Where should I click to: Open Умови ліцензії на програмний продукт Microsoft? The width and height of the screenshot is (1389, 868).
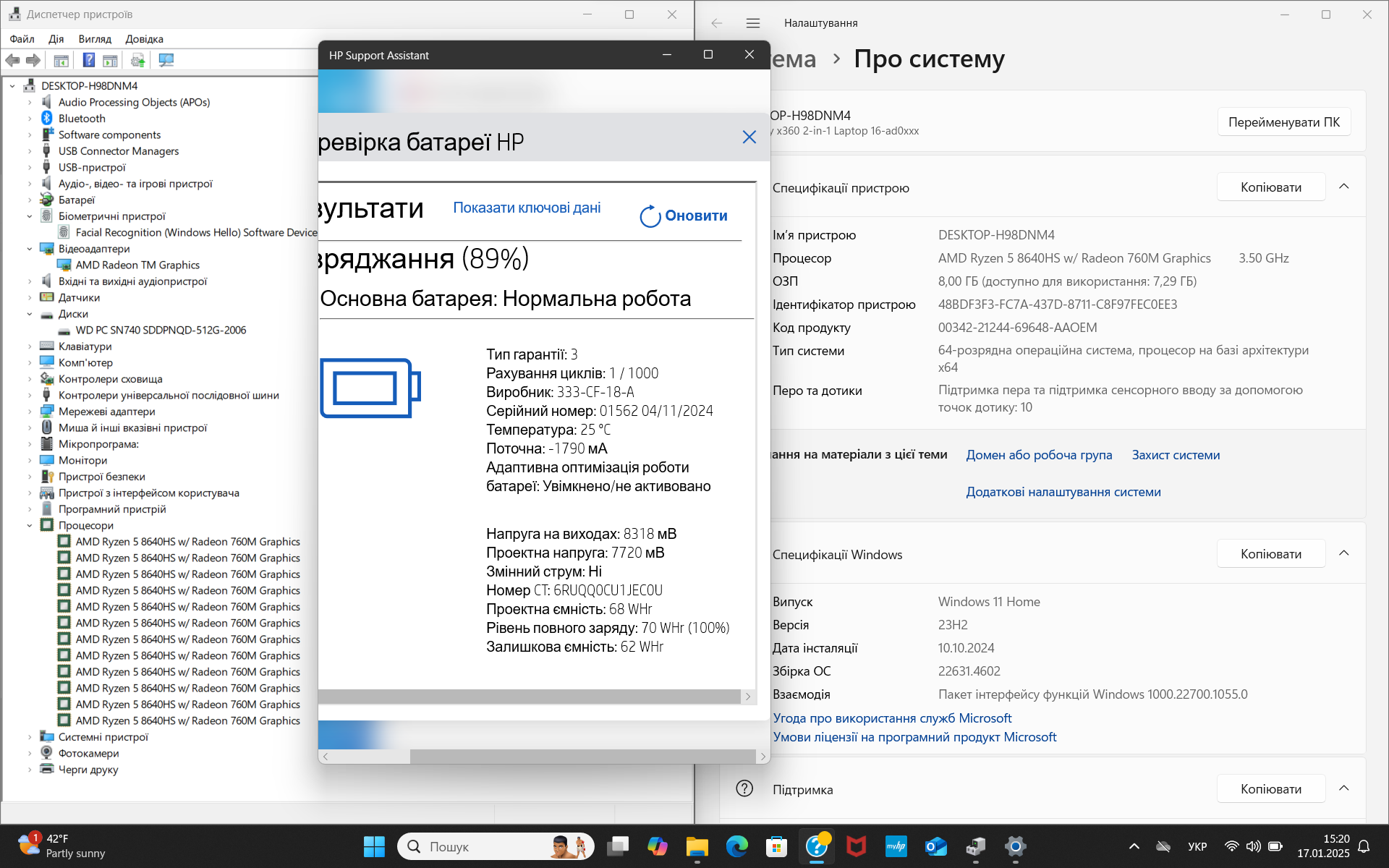coord(914,737)
